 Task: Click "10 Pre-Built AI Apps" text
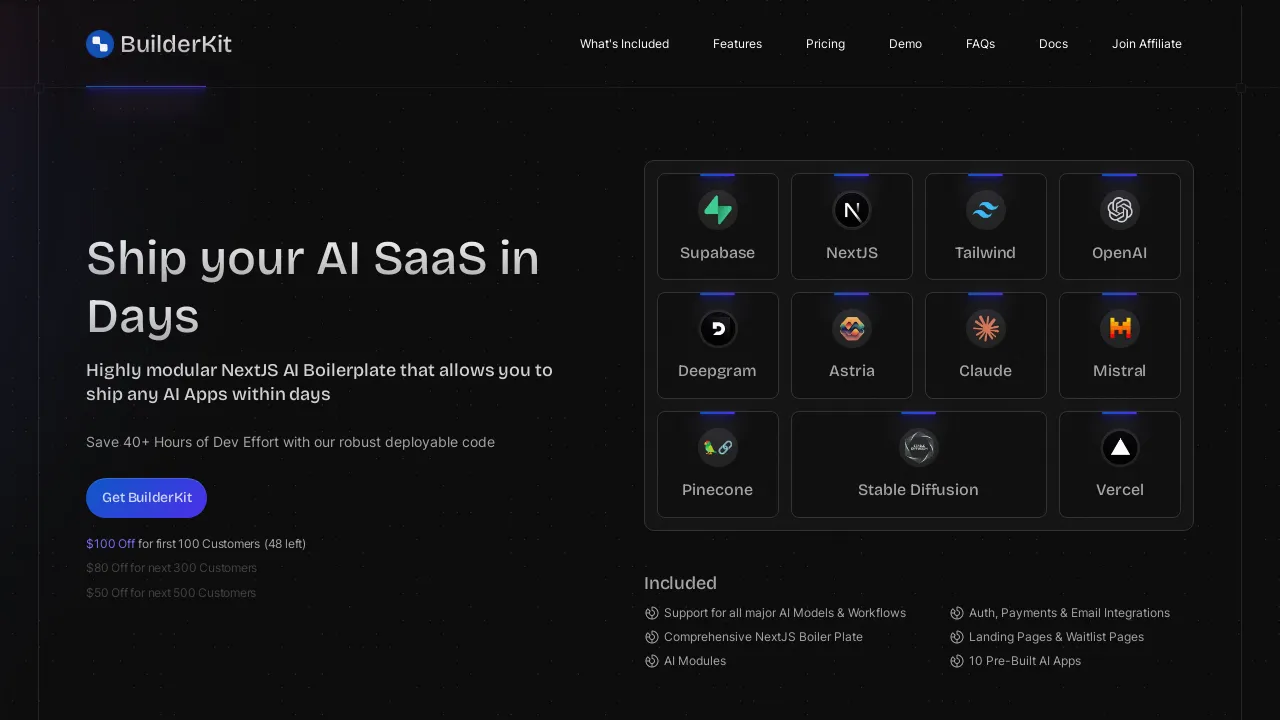(1025, 661)
